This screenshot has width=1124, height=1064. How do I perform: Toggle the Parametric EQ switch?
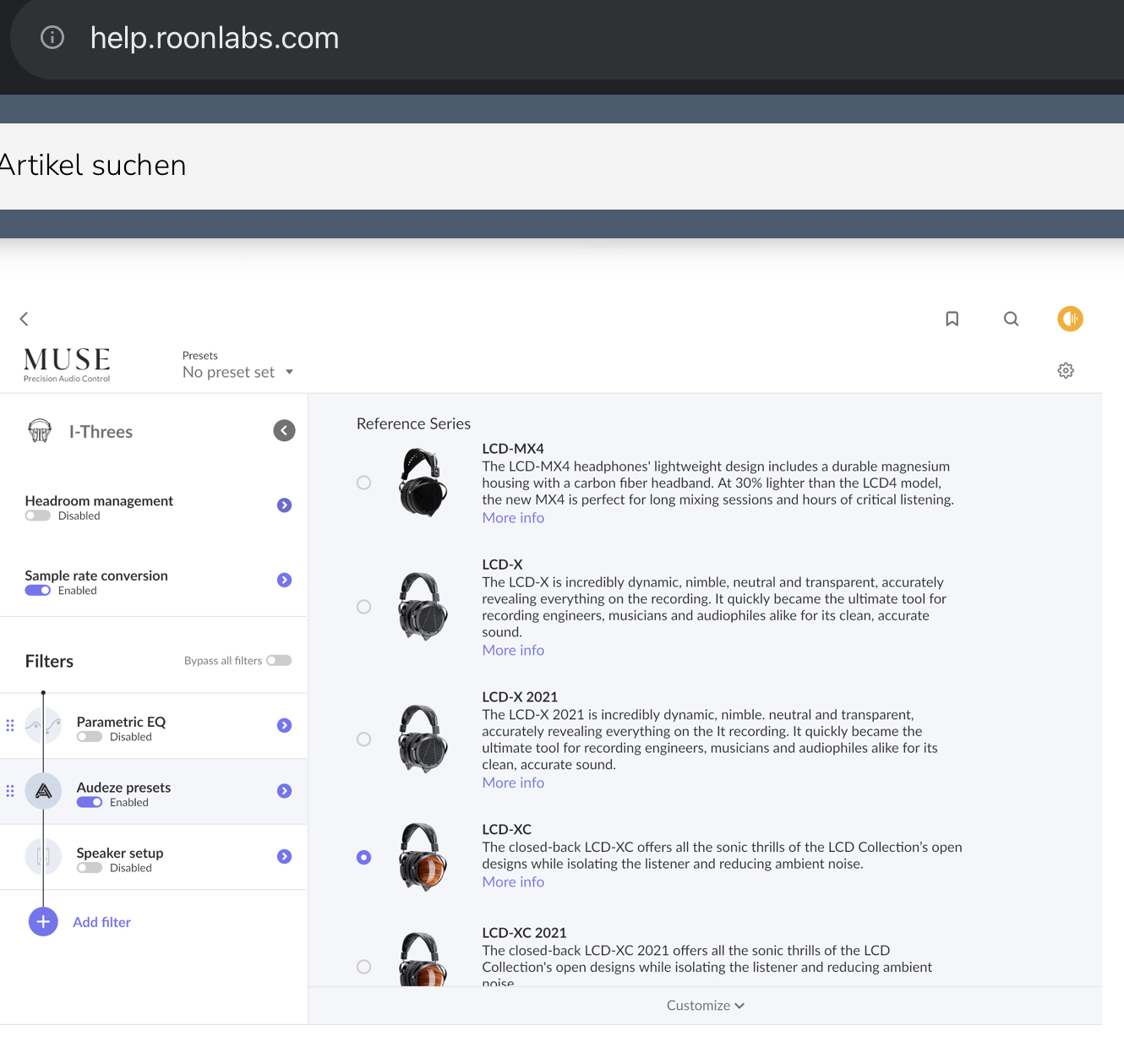[90, 737]
